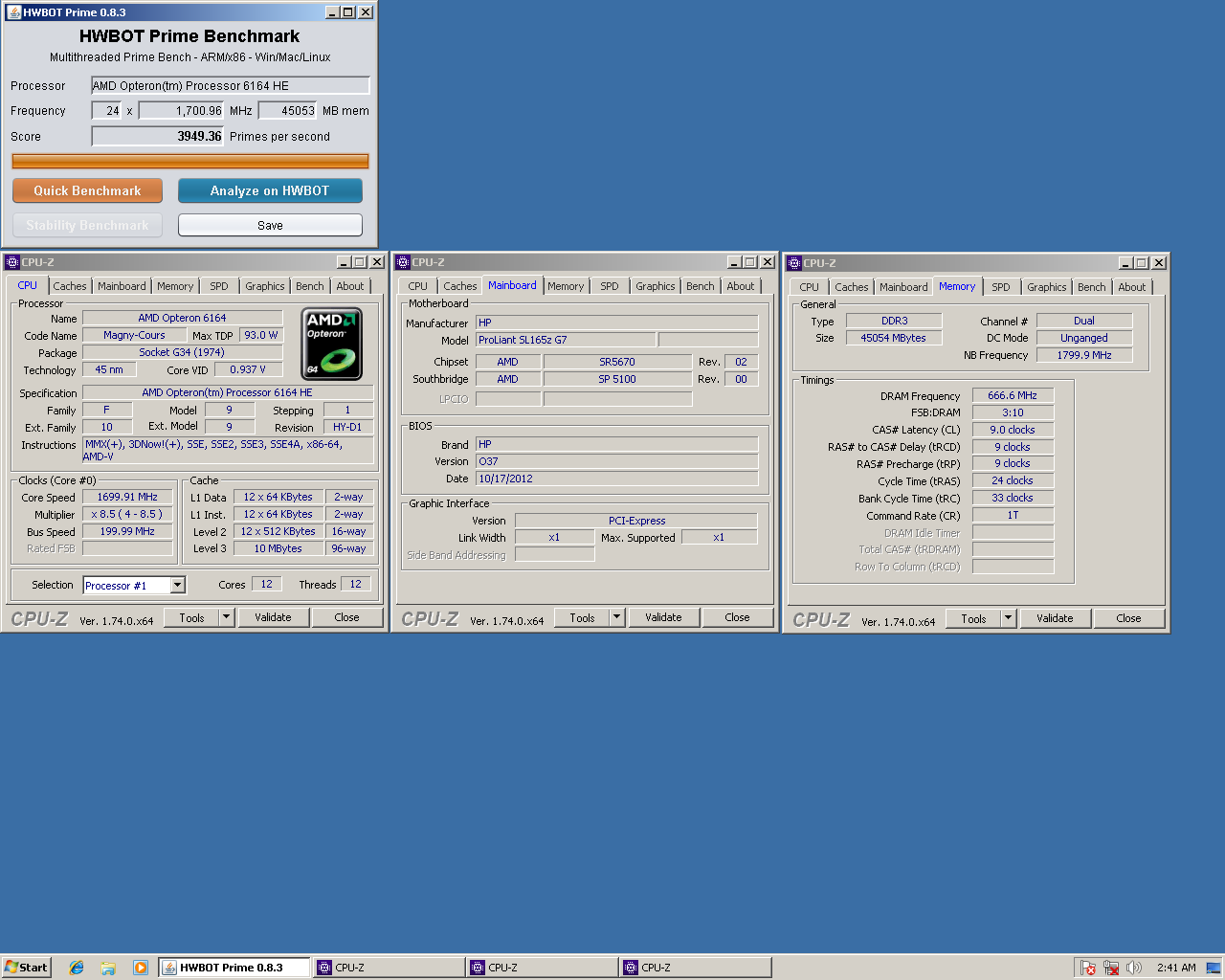Click DRAM Frequency value 666.6 MHz
The image size is (1225, 980).
(x=1013, y=395)
